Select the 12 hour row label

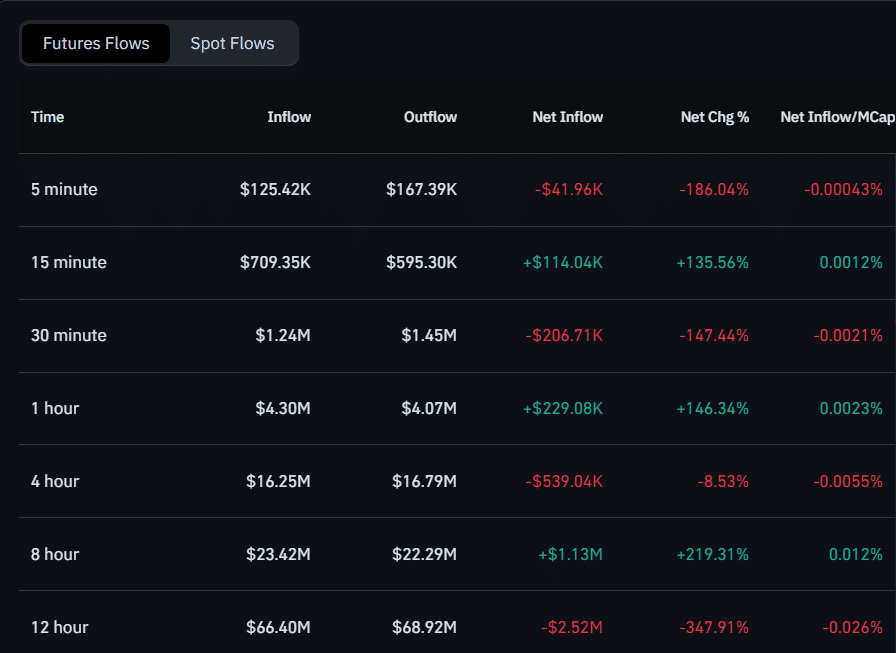[x=59, y=627]
